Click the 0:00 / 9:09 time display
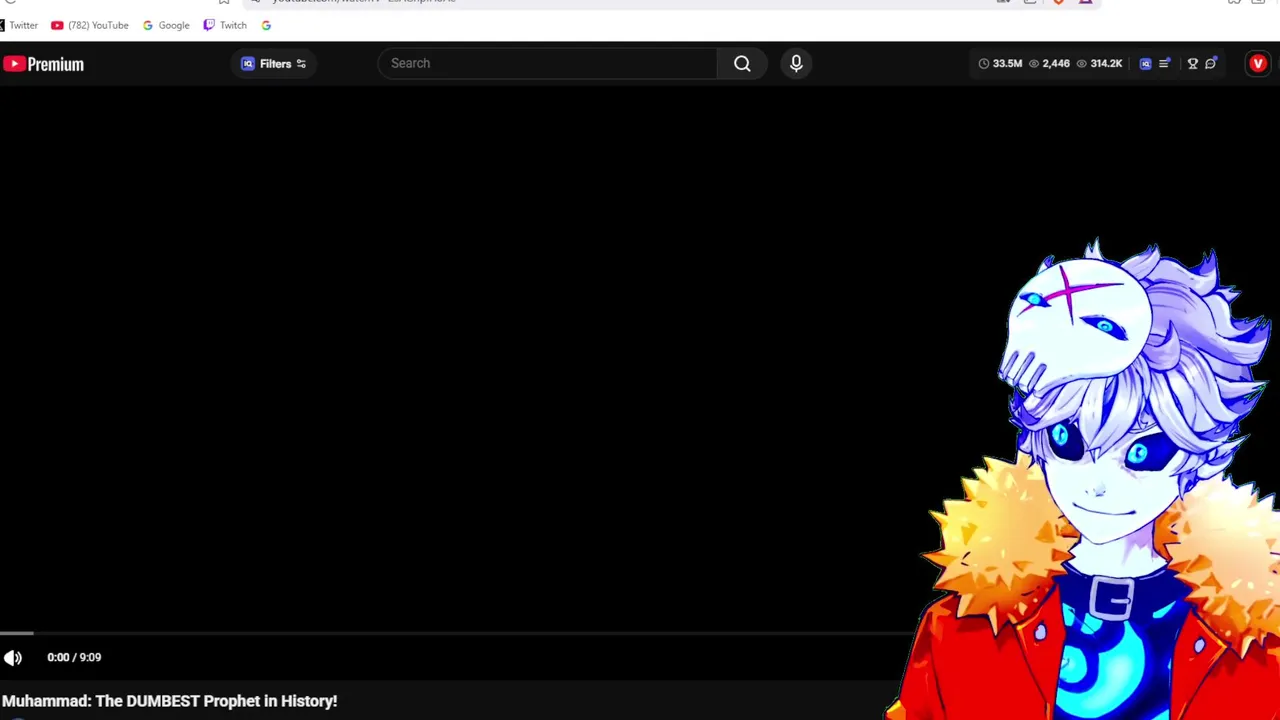The width and height of the screenshot is (1280, 720). [x=74, y=658]
